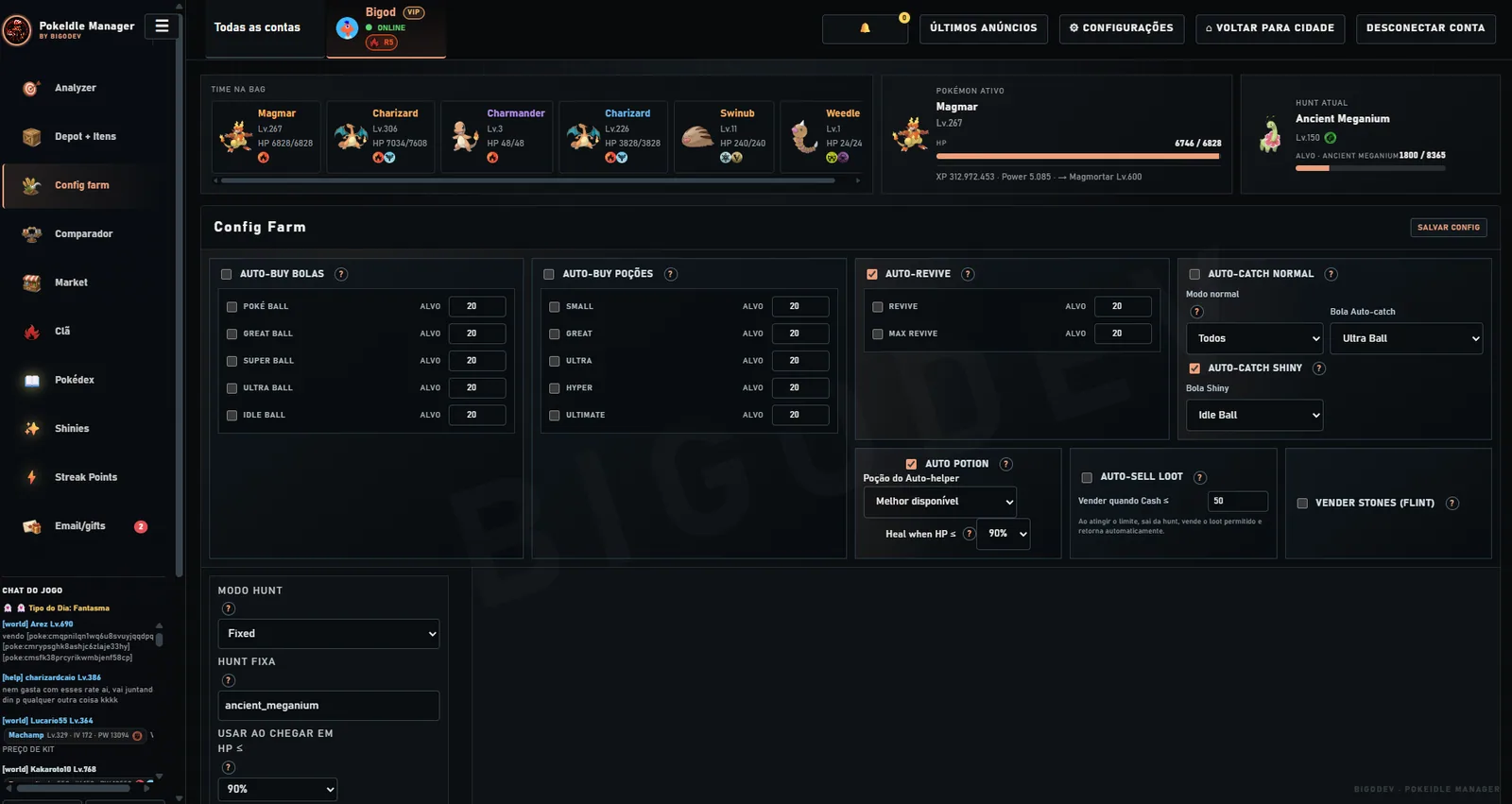The image size is (1512, 804).
Task: Click the SALVAR CONFIG button
Action: pos(1449,228)
